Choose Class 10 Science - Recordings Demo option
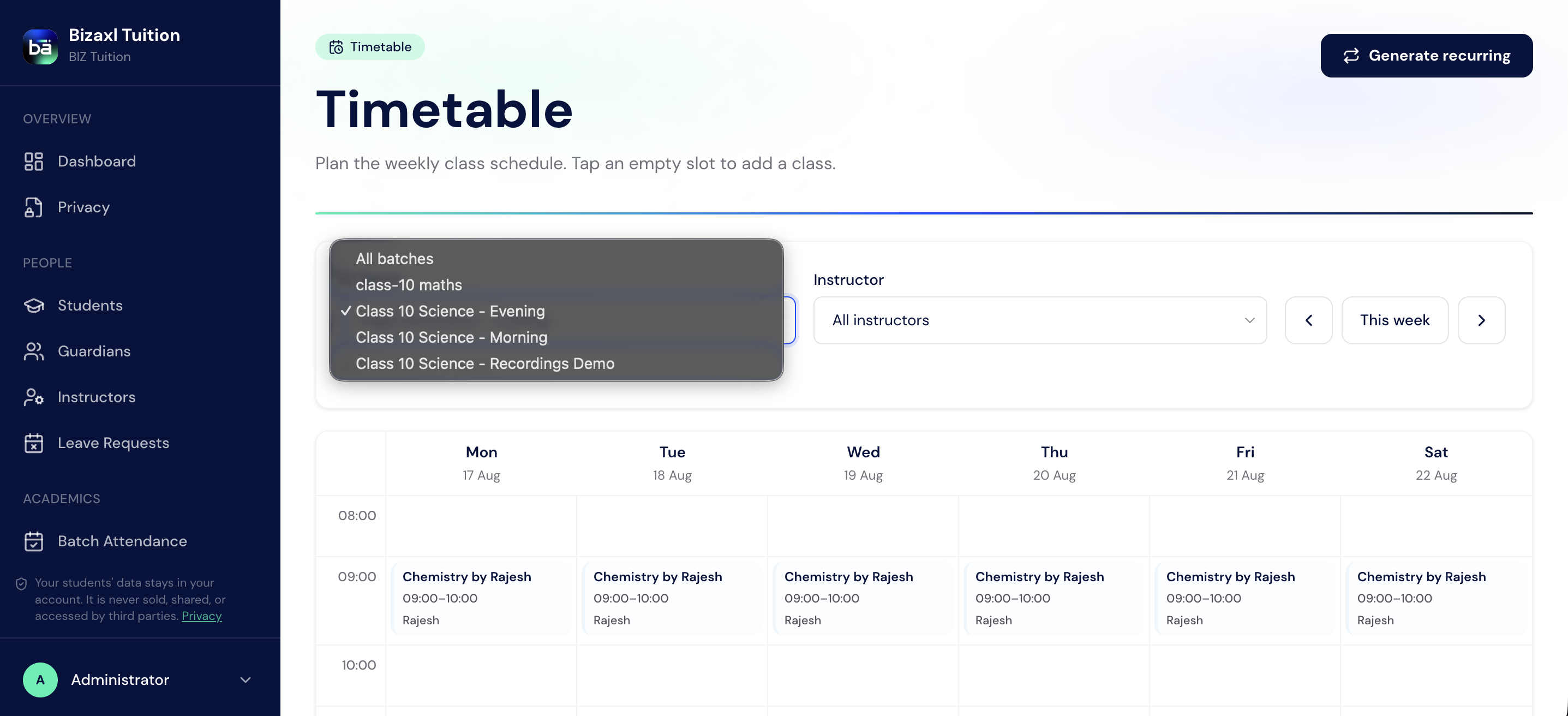 tap(556, 363)
